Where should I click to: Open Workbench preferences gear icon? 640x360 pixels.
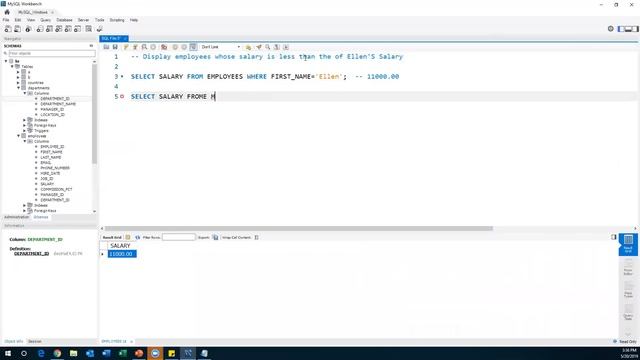pyautogui.click(x=611, y=29)
